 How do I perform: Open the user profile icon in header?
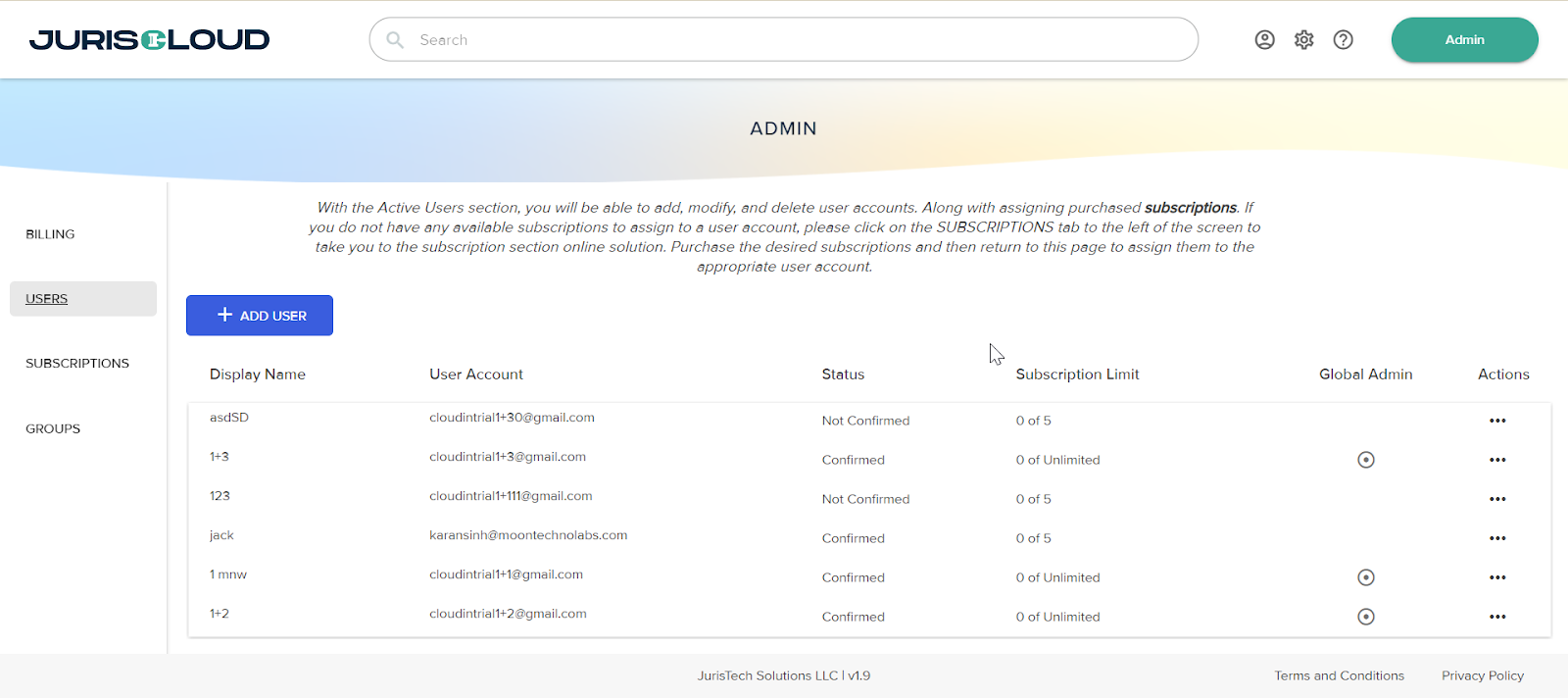[x=1264, y=39]
